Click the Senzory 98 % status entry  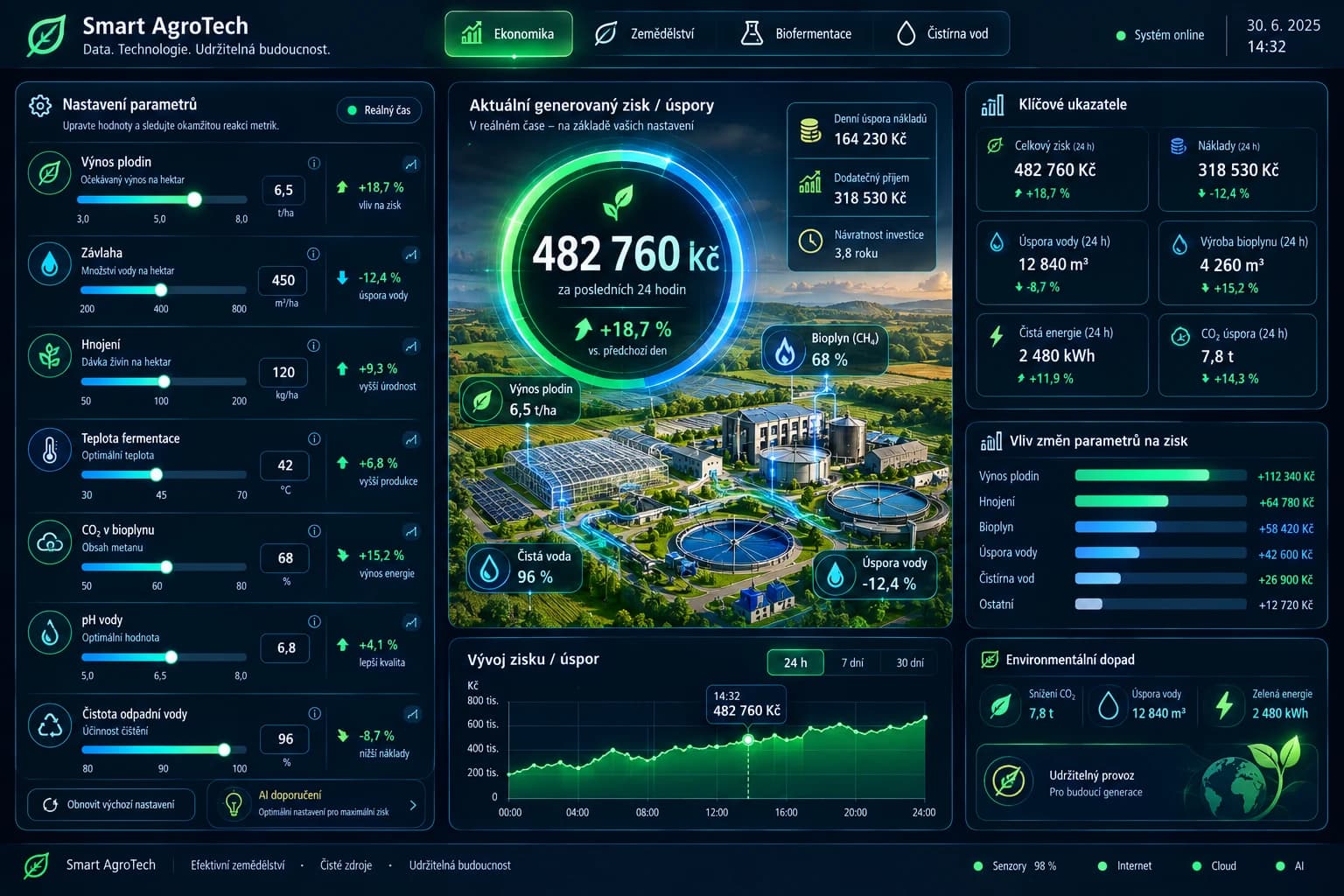click(x=1015, y=865)
